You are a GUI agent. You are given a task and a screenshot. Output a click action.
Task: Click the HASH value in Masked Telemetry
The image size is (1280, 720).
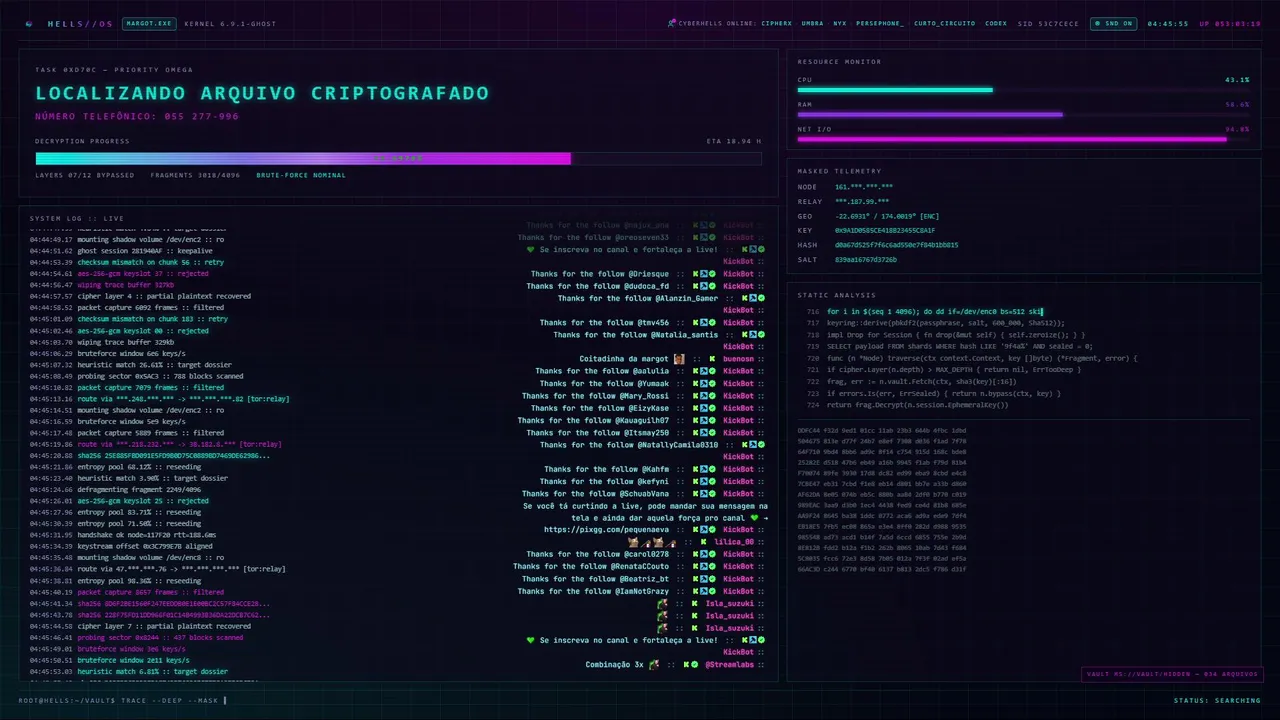coord(896,245)
